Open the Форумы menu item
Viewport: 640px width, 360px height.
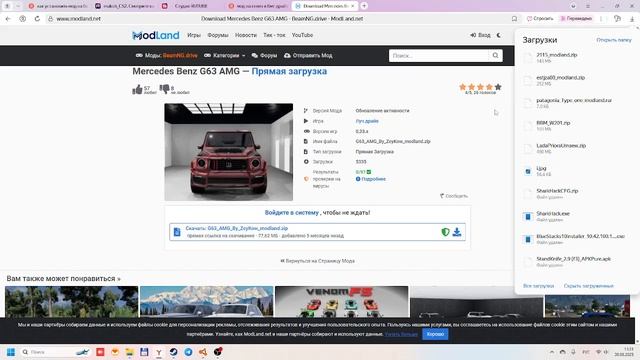click(218, 35)
